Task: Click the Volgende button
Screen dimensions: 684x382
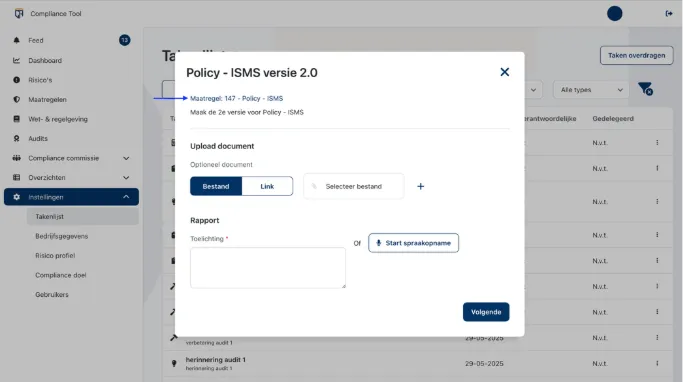Action: click(486, 312)
